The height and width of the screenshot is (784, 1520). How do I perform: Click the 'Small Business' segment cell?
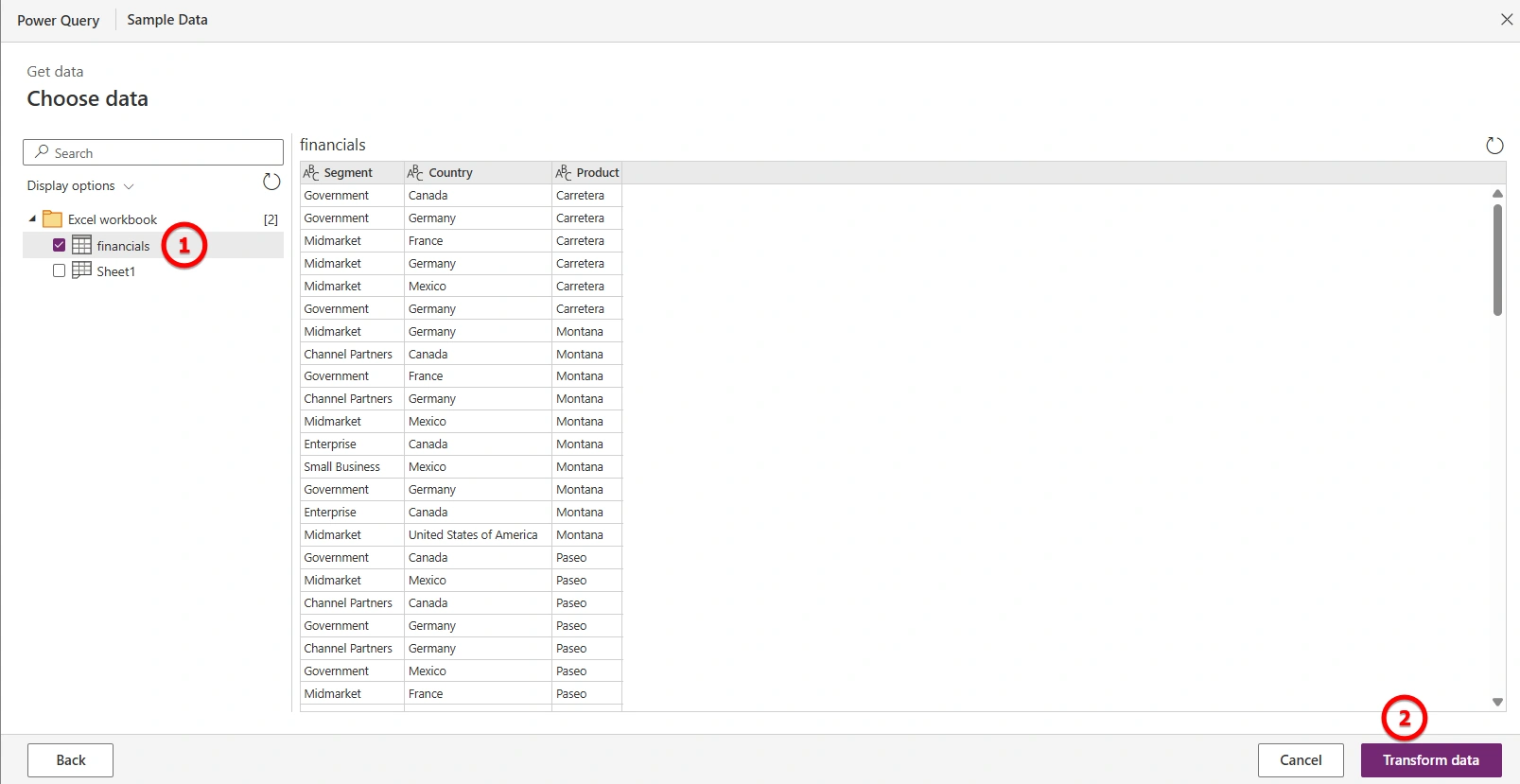[352, 466]
